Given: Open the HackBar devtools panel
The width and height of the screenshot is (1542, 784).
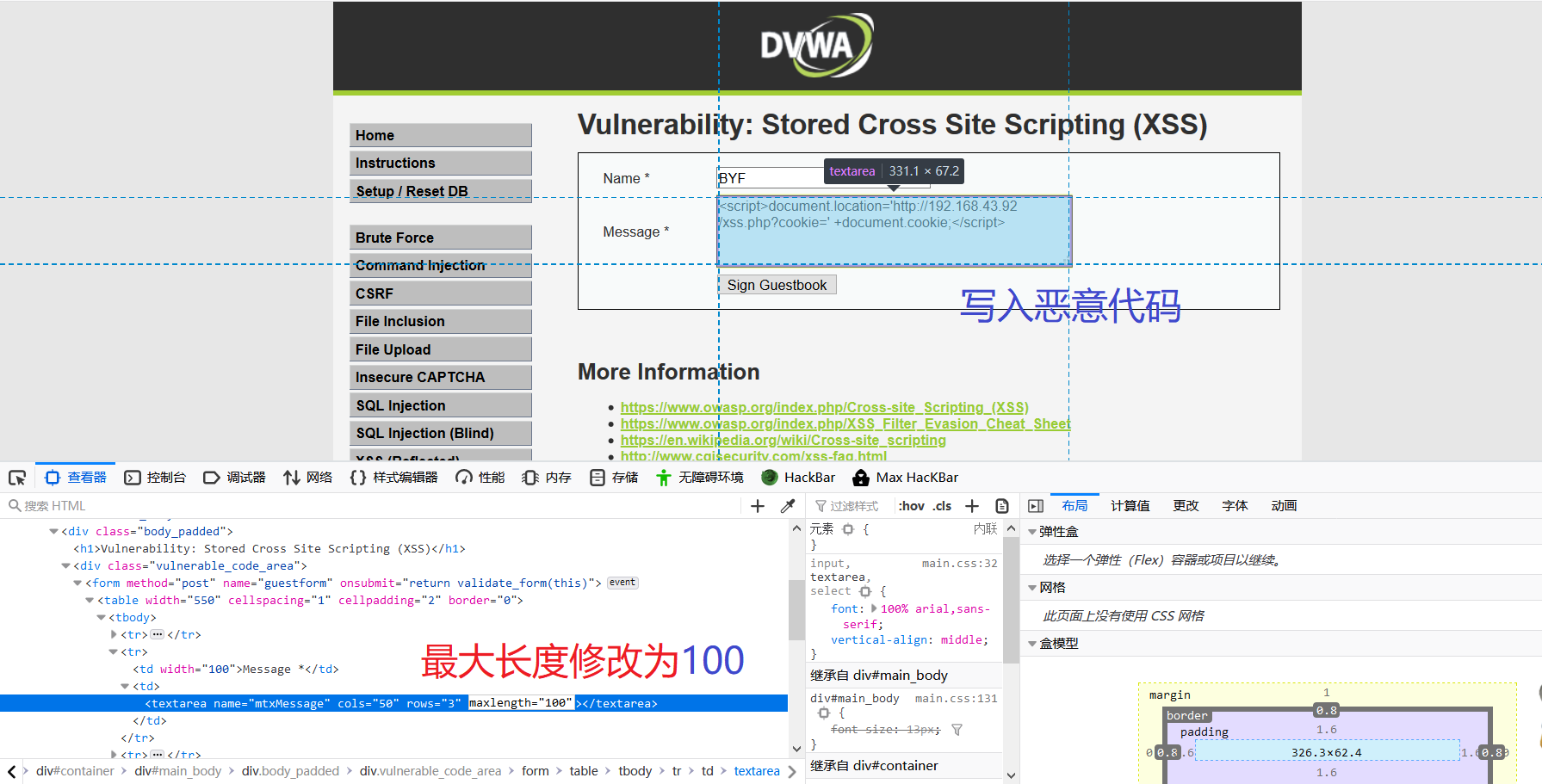Looking at the screenshot, I should point(798,478).
